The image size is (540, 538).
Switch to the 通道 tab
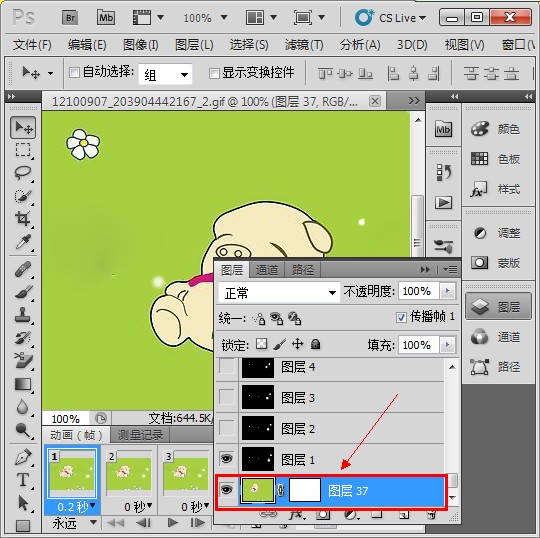[x=267, y=270]
